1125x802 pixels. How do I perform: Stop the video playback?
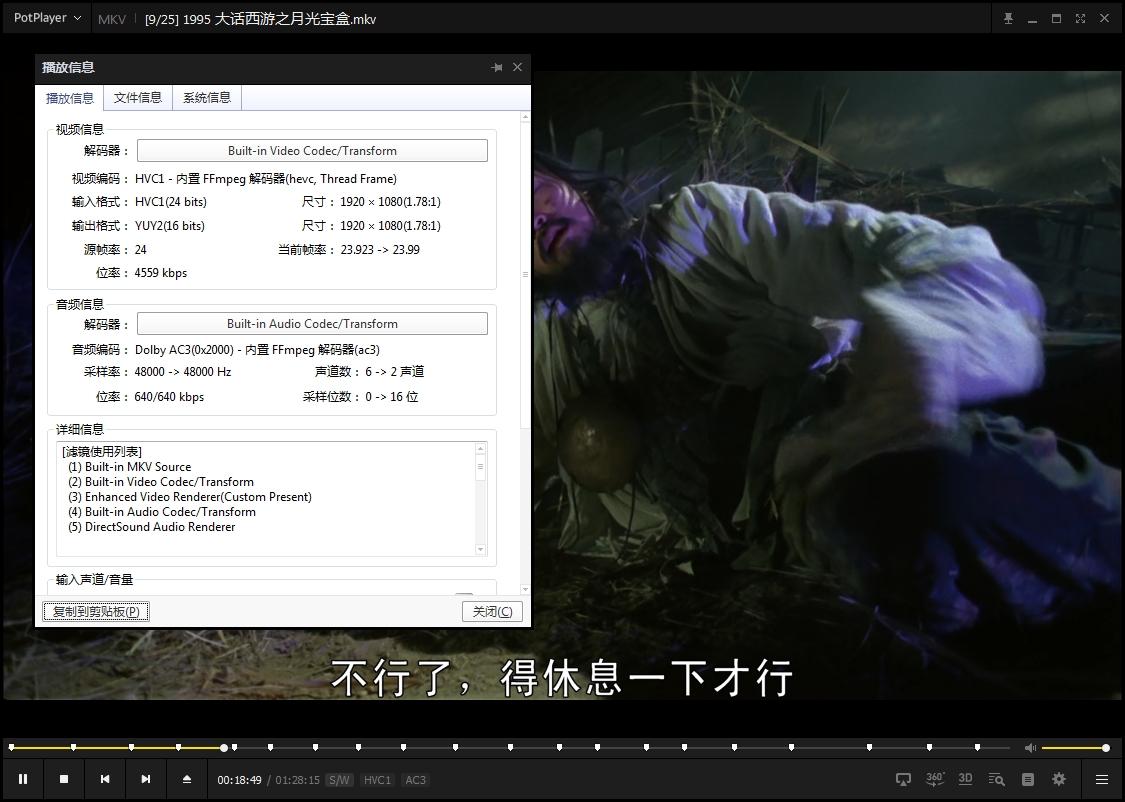tap(64, 779)
